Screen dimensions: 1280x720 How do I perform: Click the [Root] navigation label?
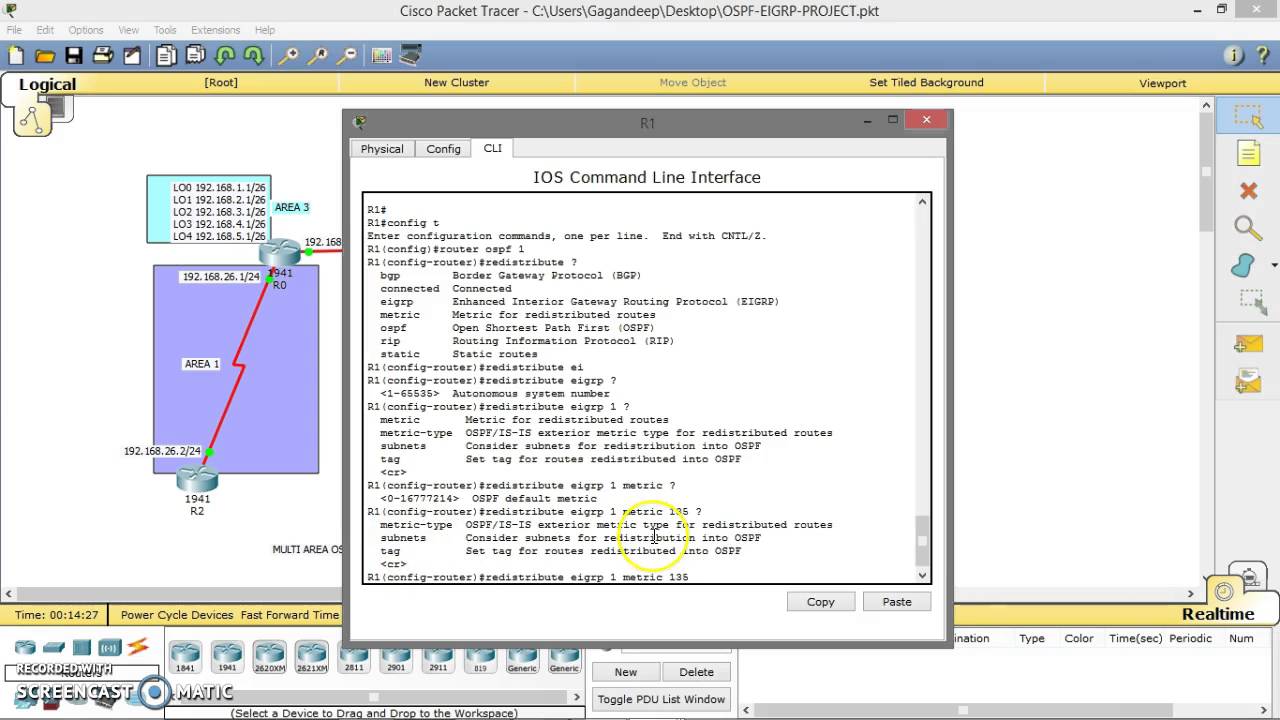tap(221, 82)
